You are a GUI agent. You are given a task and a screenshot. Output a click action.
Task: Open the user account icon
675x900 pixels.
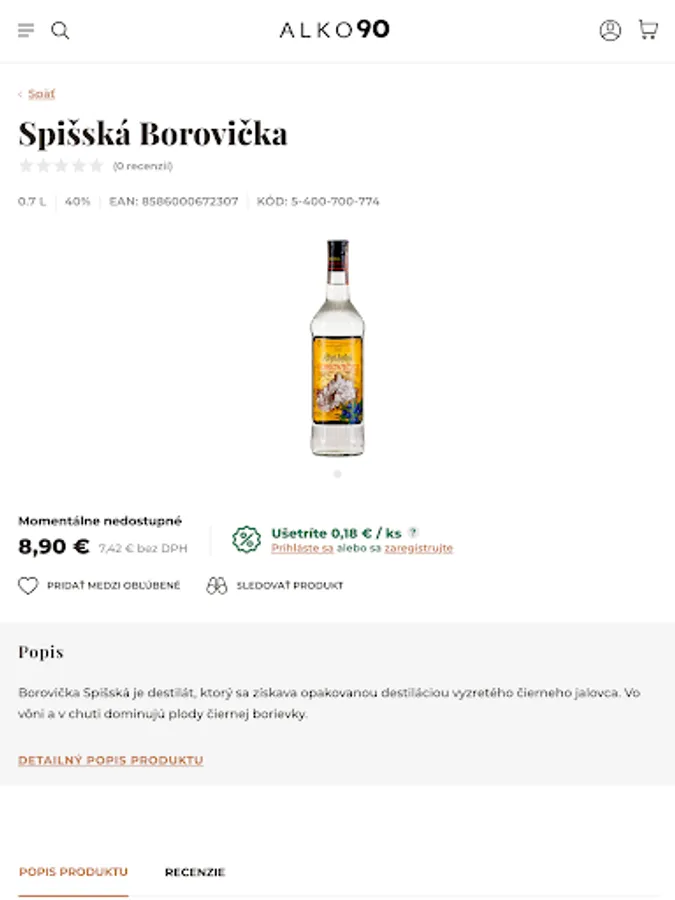(x=610, y=30)
